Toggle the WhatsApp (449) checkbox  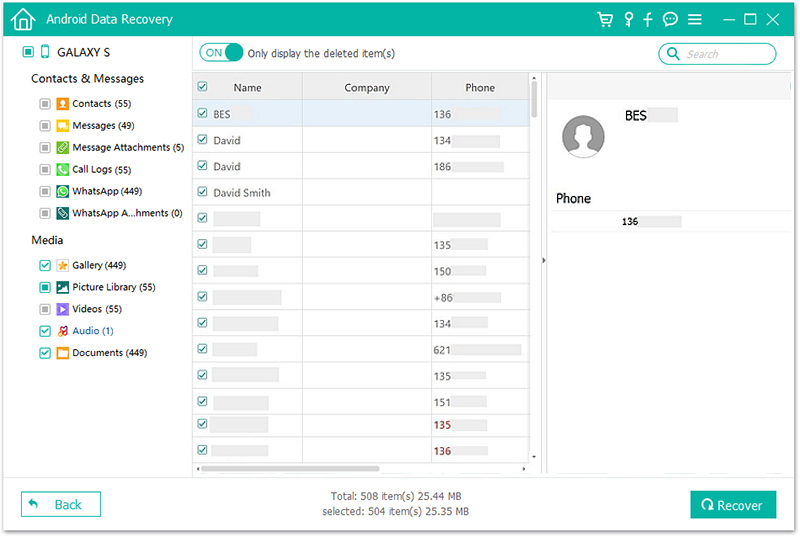45,191
